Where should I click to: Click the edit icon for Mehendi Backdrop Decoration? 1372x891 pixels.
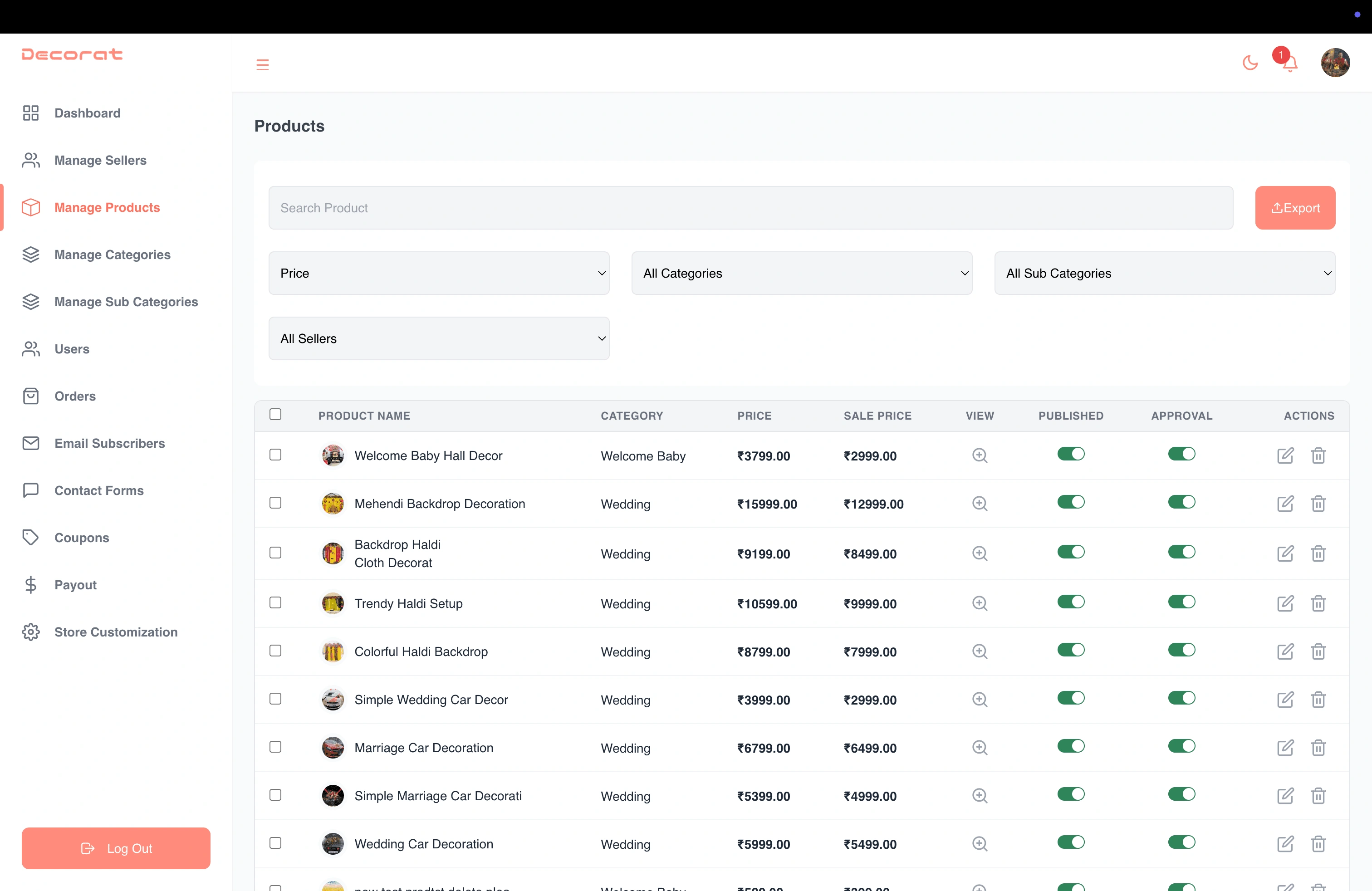(1285, 503)
